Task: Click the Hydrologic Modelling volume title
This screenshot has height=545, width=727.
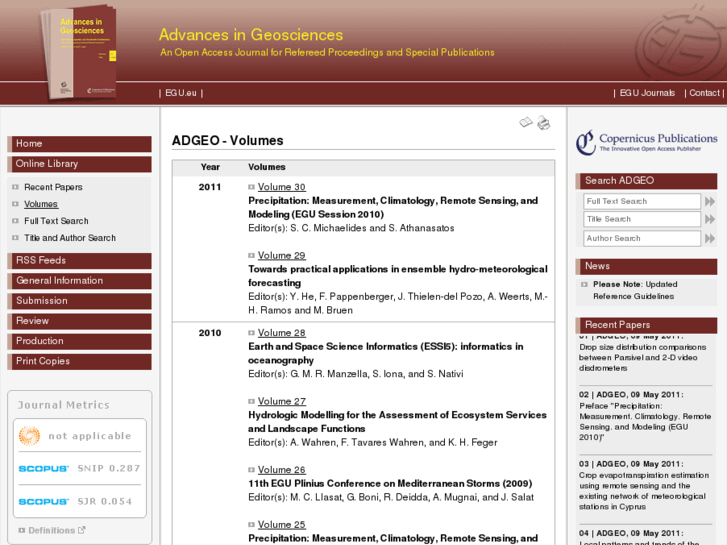Action: pos(397,422)
